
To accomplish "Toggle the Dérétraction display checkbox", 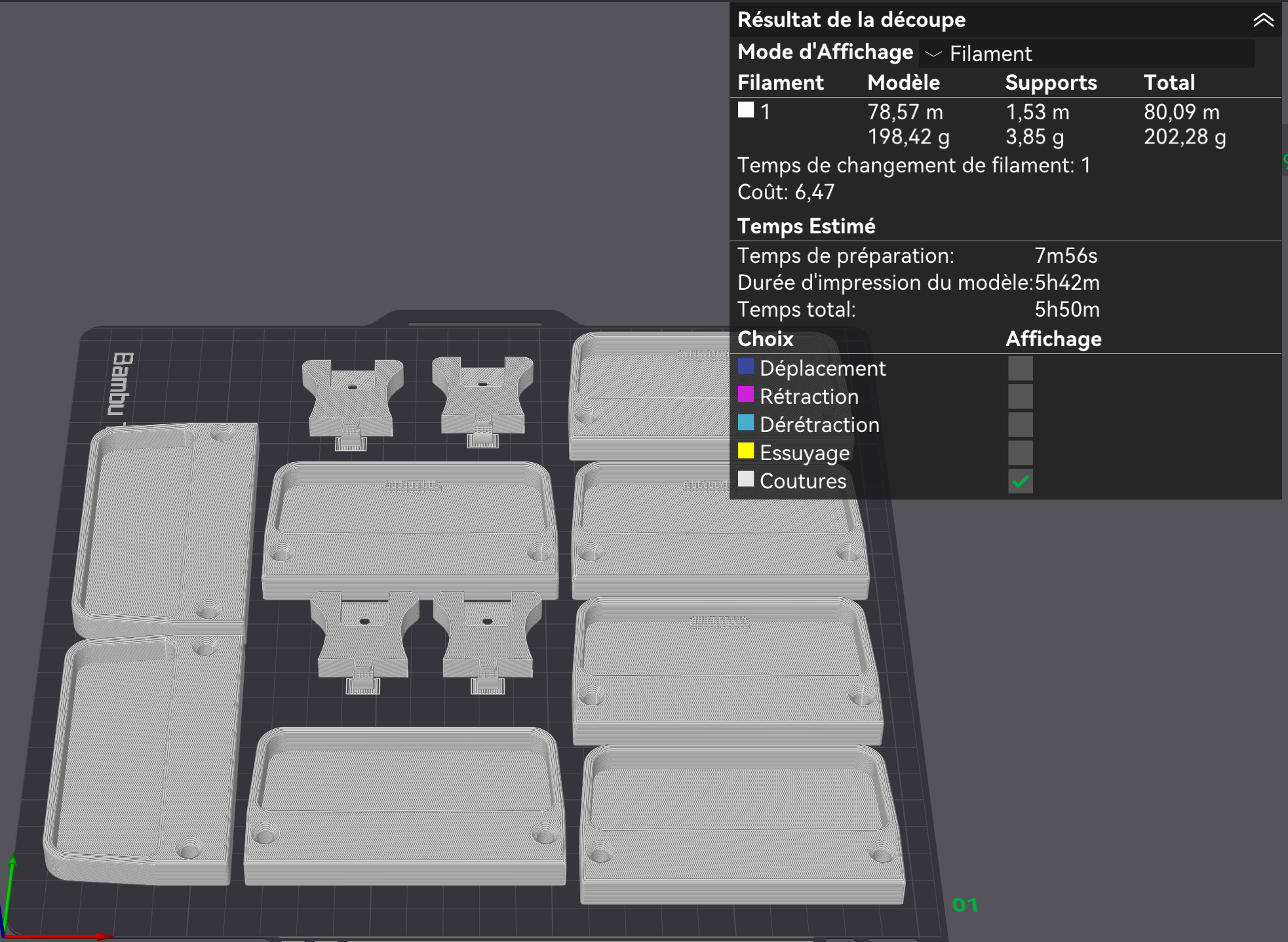I will point(1020,425).
